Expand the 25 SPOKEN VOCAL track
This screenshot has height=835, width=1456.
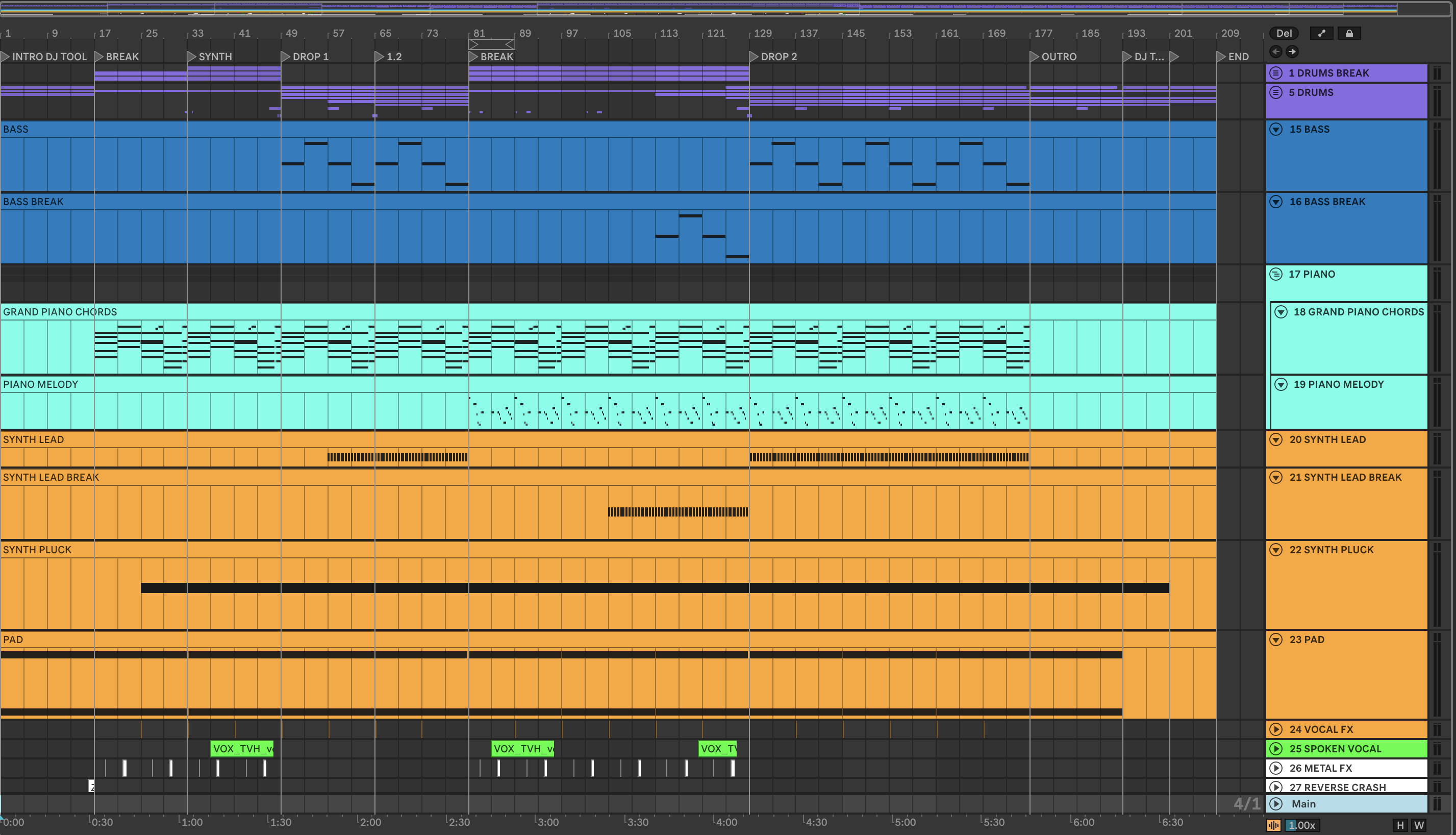1275,748
